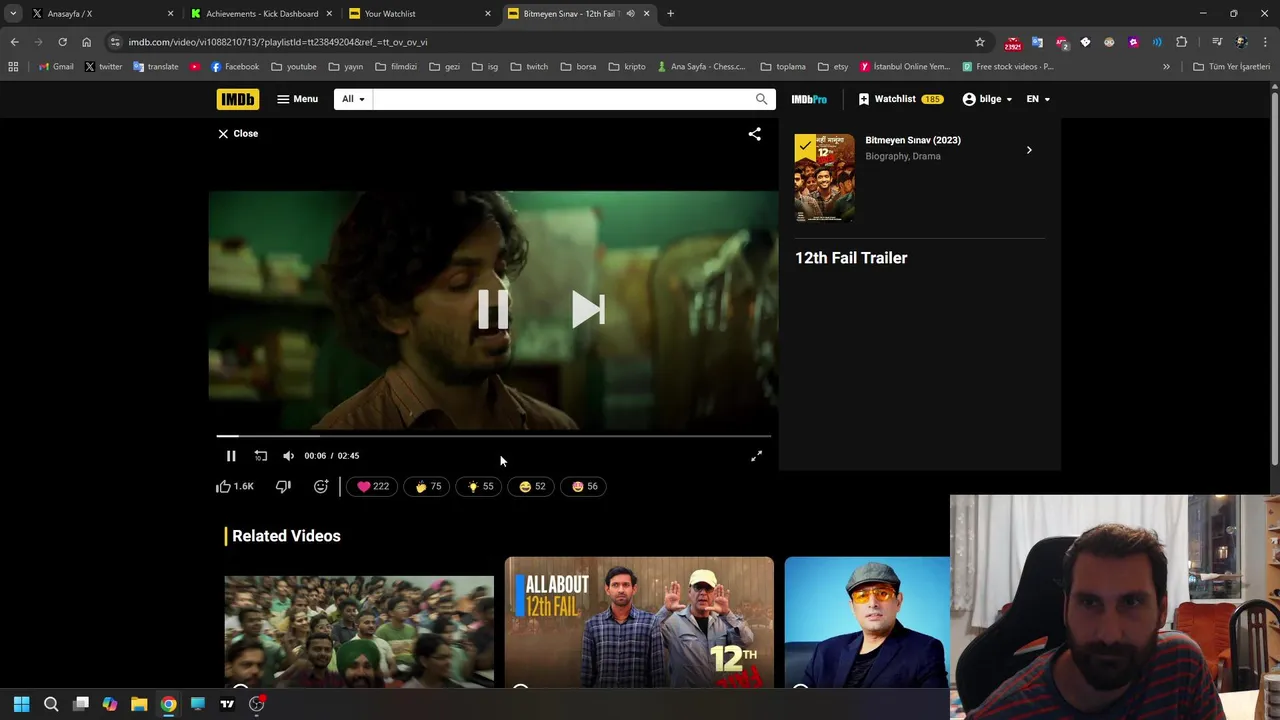The image size is (1280, 720).
Task: Close the video player view
Action: [238, 133]
